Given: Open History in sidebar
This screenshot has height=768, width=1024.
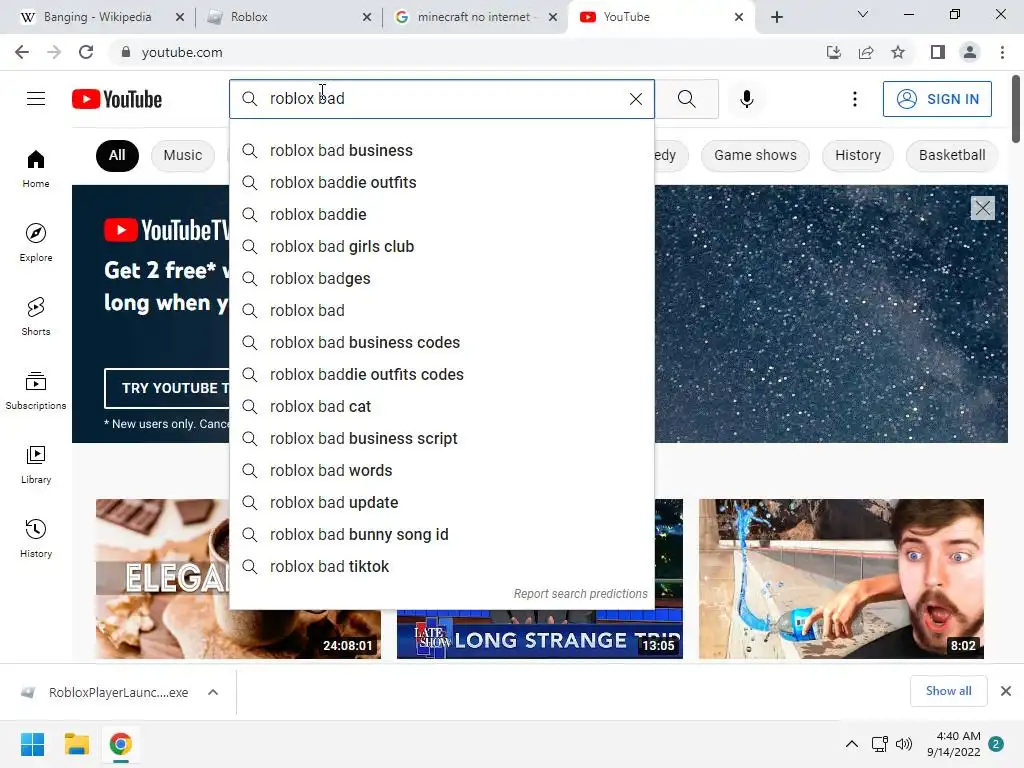Looking at the screenshot, I should (x=36, y=538).
